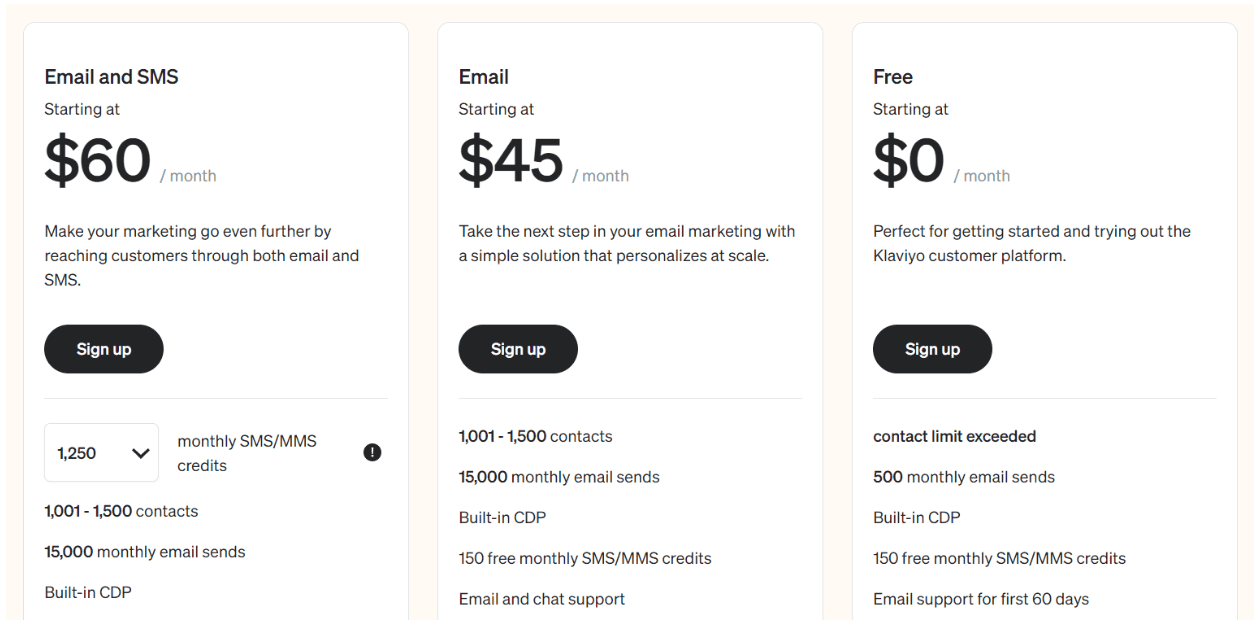Viewport: 1258px width, 644px height.
Task: Sign up for Email and SMS plan
Action: point(104,349)
